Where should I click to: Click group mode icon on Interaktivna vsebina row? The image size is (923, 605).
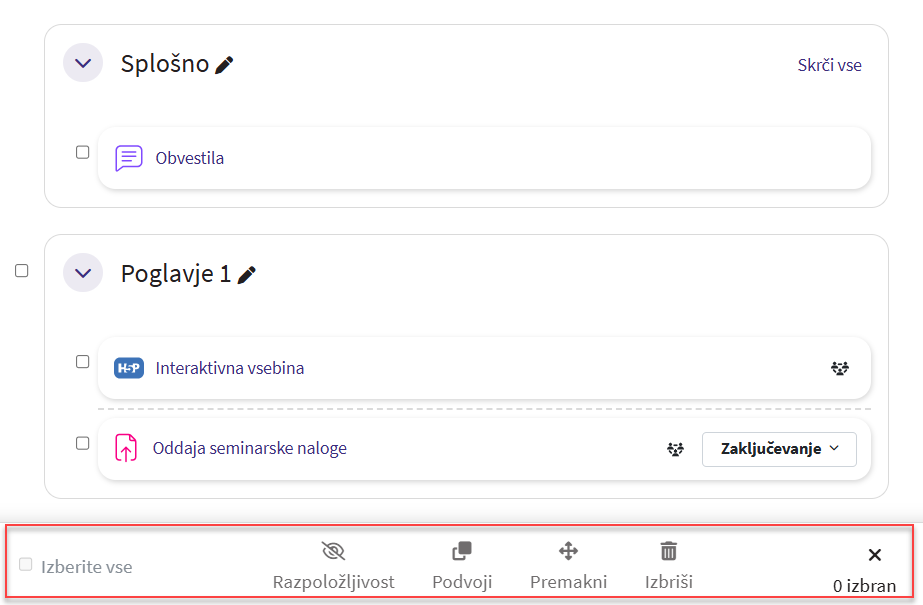pyautogui.click(x=840, y=368)
